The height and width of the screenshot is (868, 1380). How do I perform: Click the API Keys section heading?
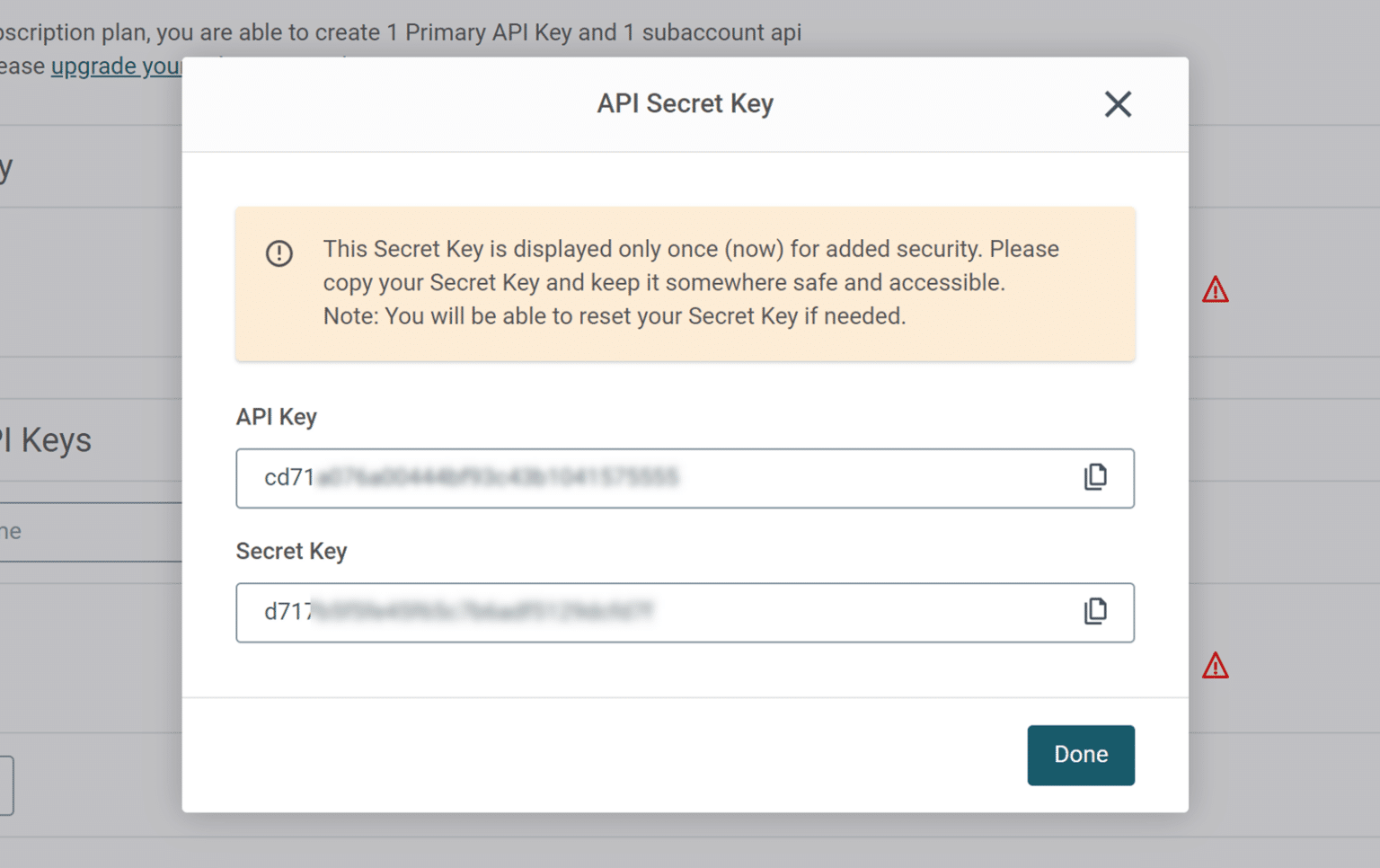point(47,439)
